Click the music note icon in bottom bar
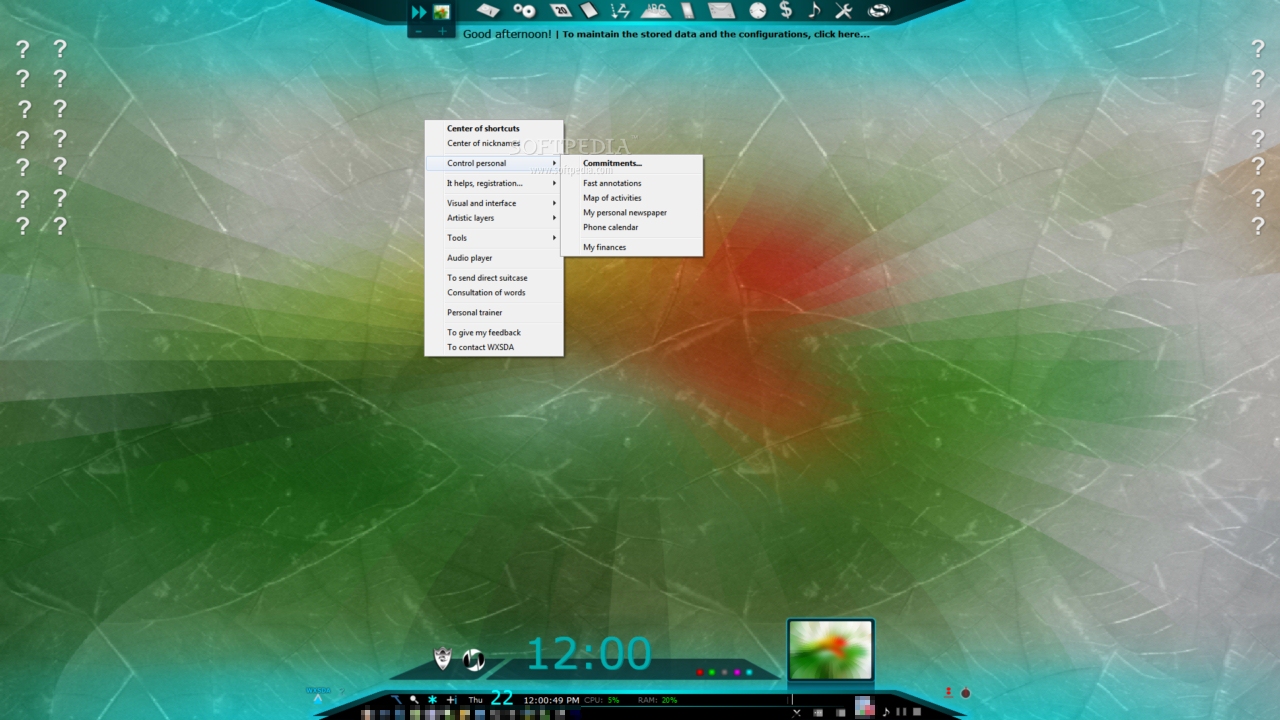Image resolution: width=1280 pixels, height=720 pixels. (885, 712)
